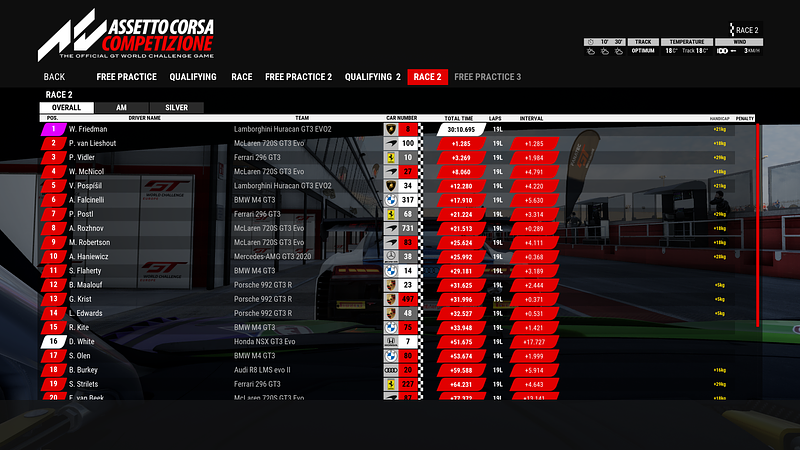This screenshot has height=450, width=800.
Task: Click the McLaren logo for car 83
Action: 391,242
